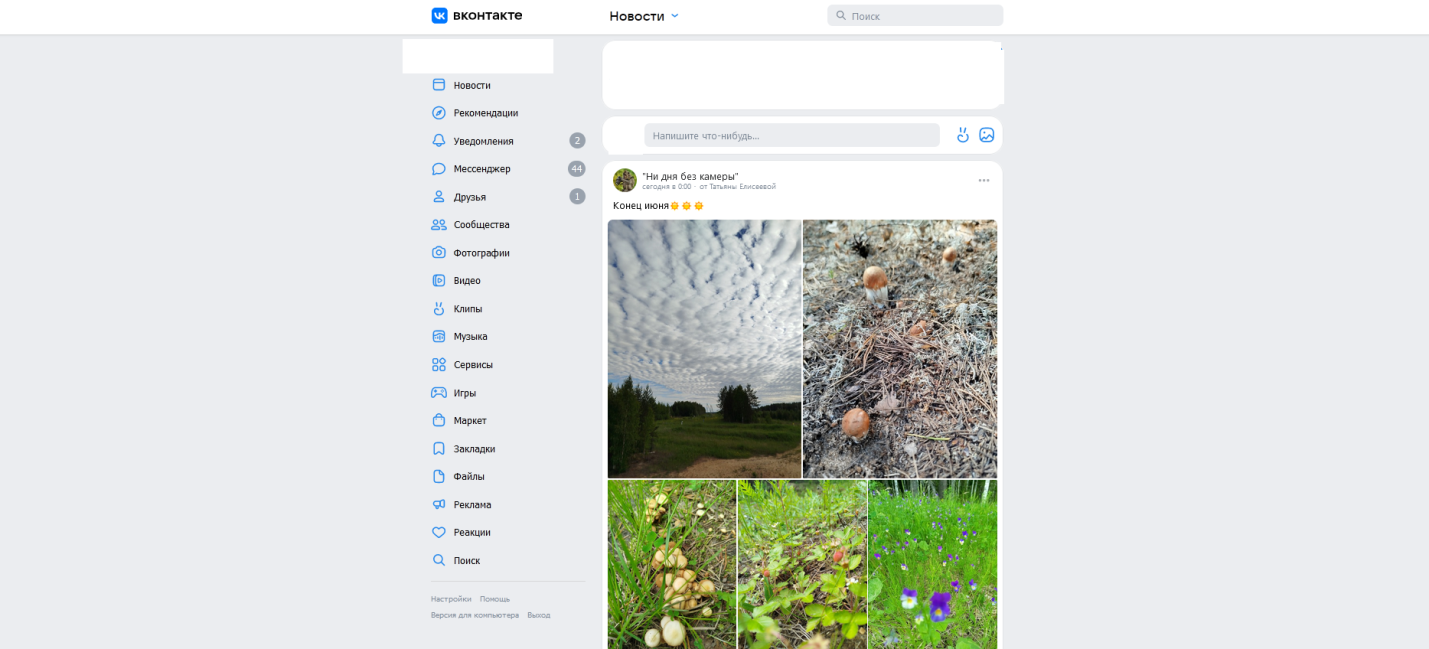Go to Закладки in the sidebar
Image resolution: width=1429 pixels, height=649 pixels.
(474, 449)
